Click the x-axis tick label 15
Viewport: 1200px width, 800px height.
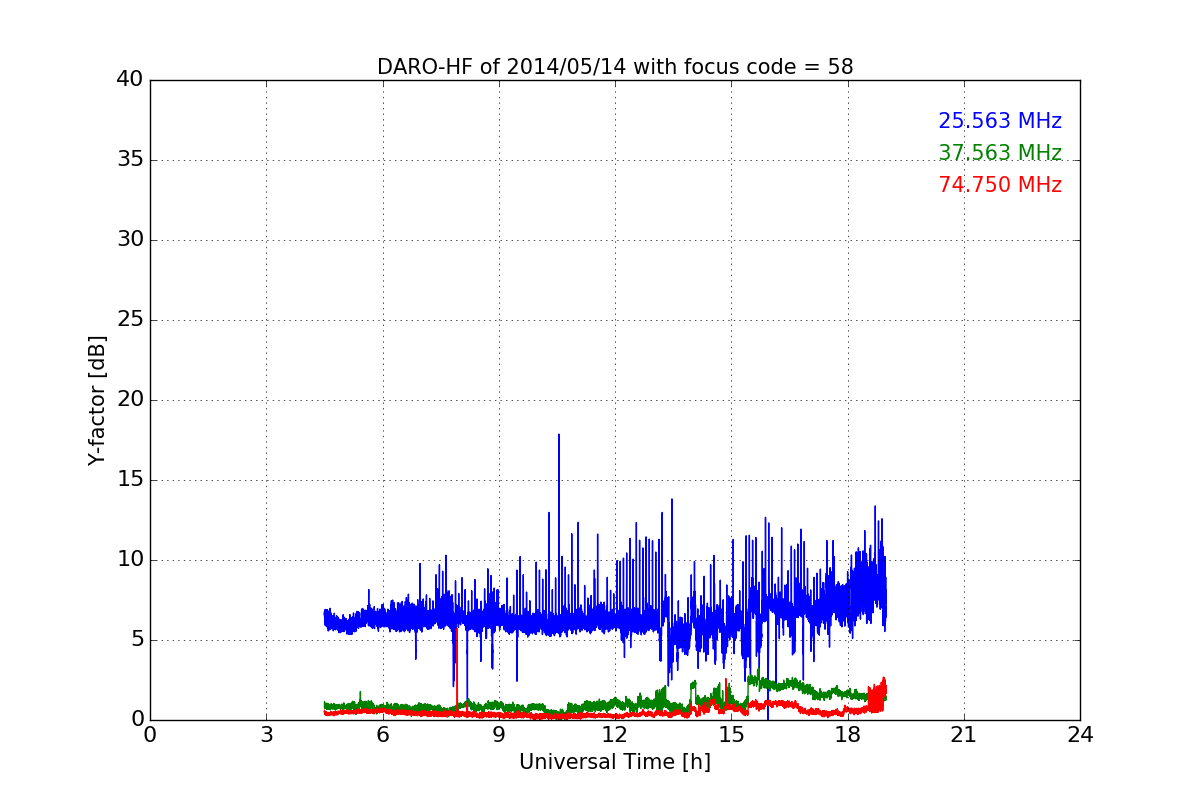(731, 734)
